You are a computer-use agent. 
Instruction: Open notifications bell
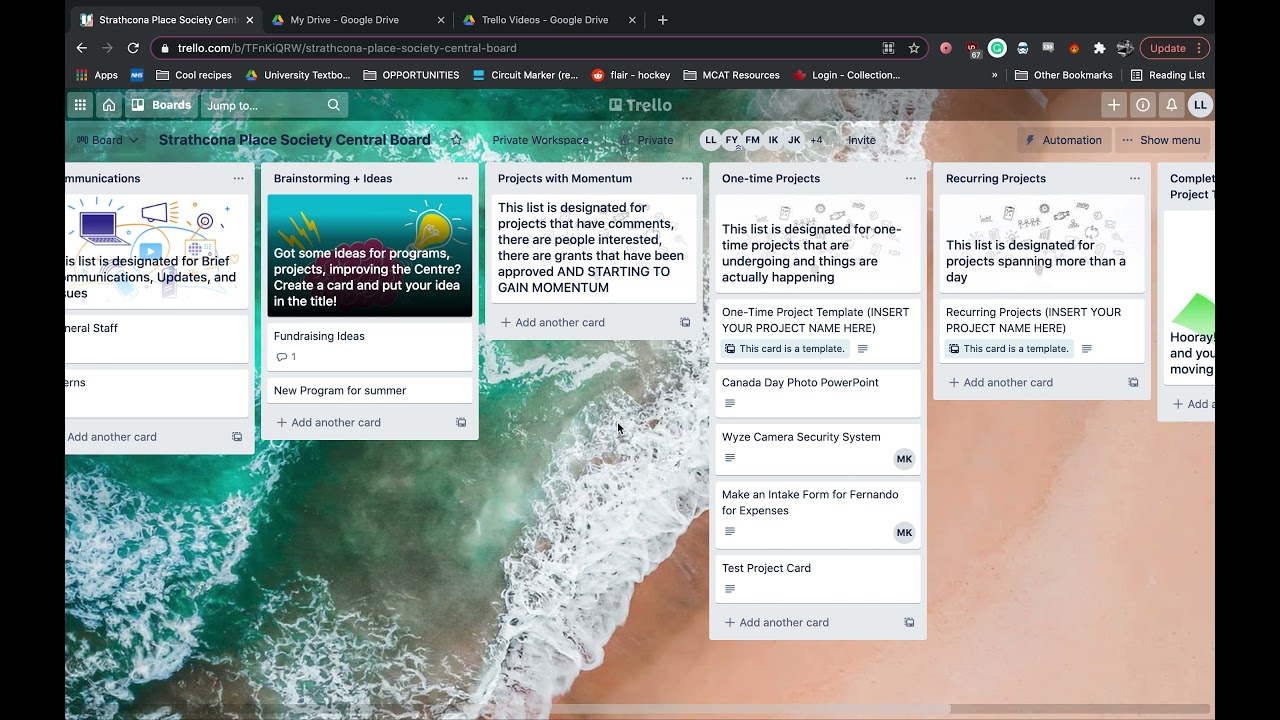coord(1172,105)
